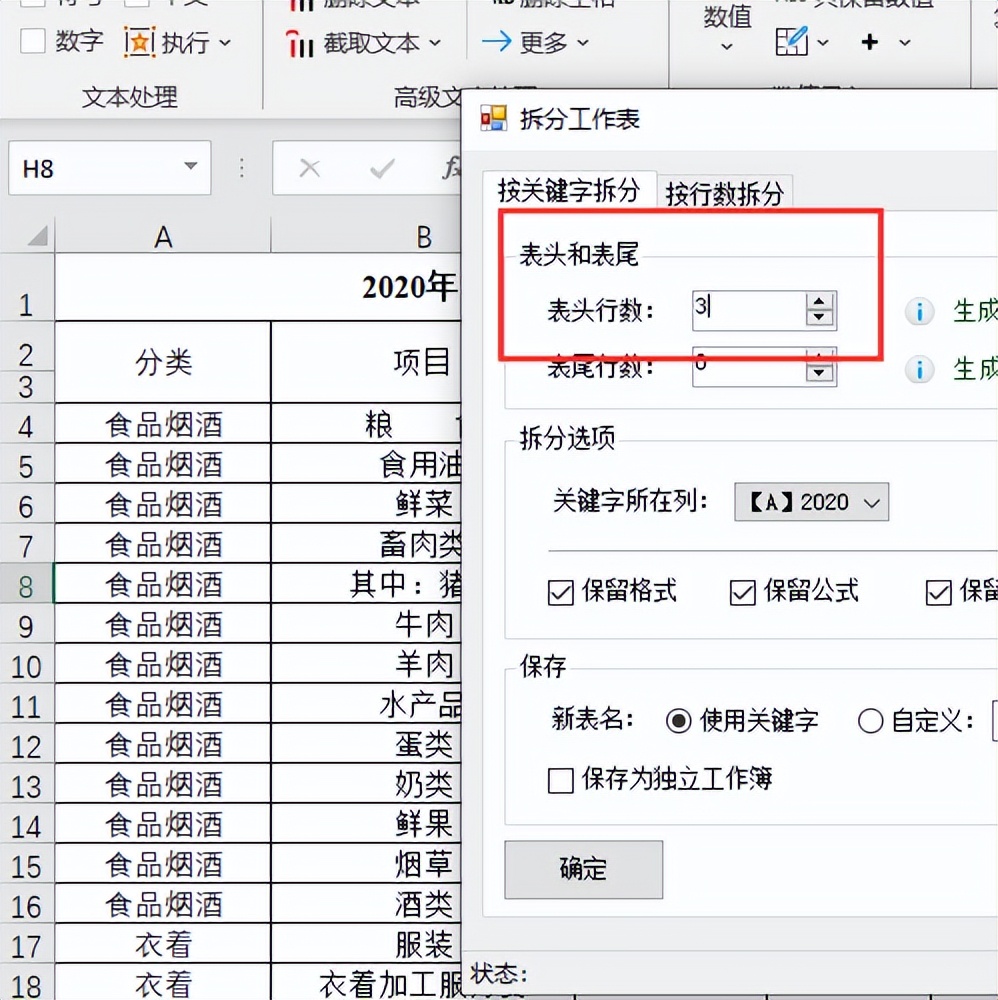998x1000 pixels.
Task: Toggle the 保留格式 checkbox
Action: tap(560, 593)
